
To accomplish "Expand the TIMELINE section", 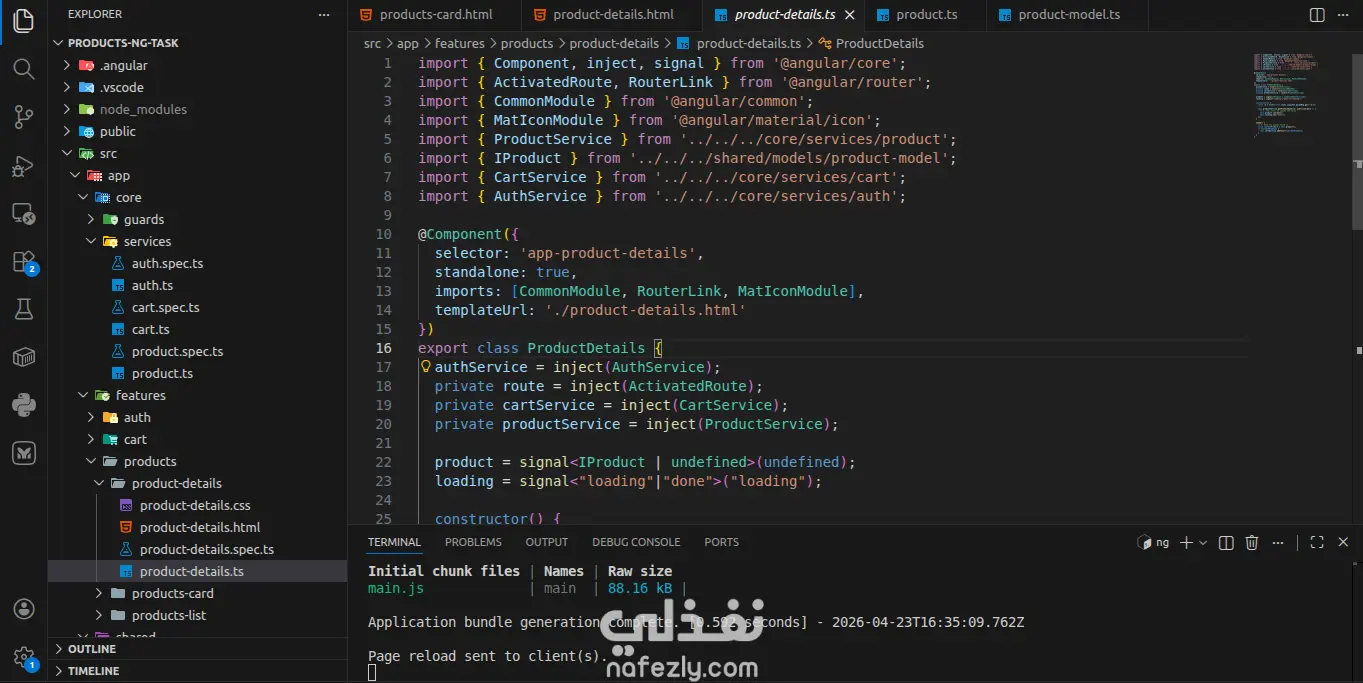I will [x=199, y=671].
